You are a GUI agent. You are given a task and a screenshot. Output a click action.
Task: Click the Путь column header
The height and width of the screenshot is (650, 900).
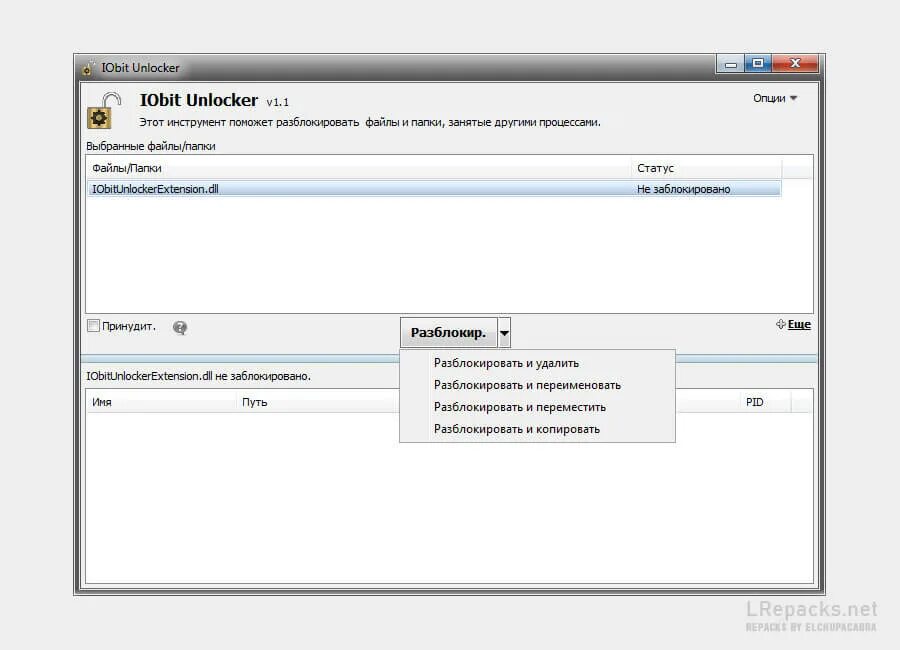coord(318,402)
